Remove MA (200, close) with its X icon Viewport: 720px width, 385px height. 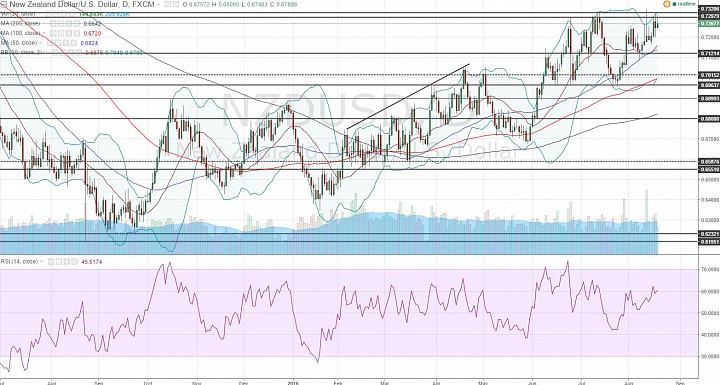click(77, 23)
